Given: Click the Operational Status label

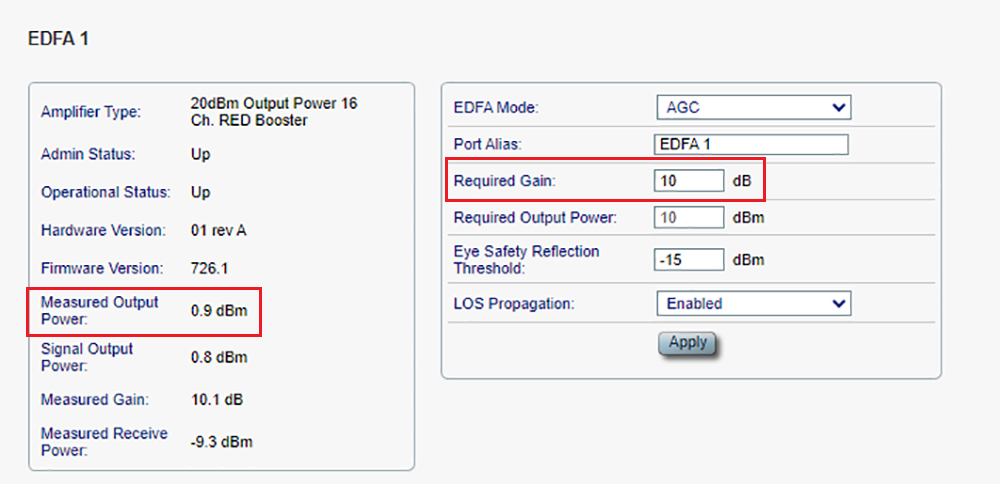Looking at the screenshot, I should pyautogui.click(x=105, y=192).
